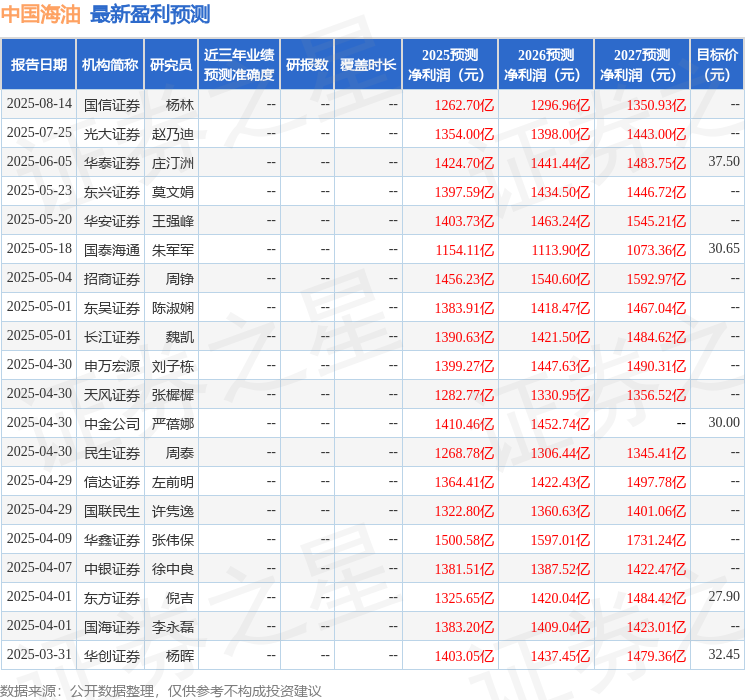Select the 天风证券 institution cell
This screenshot has width=745, height=700.
click(x=112, y=395)
